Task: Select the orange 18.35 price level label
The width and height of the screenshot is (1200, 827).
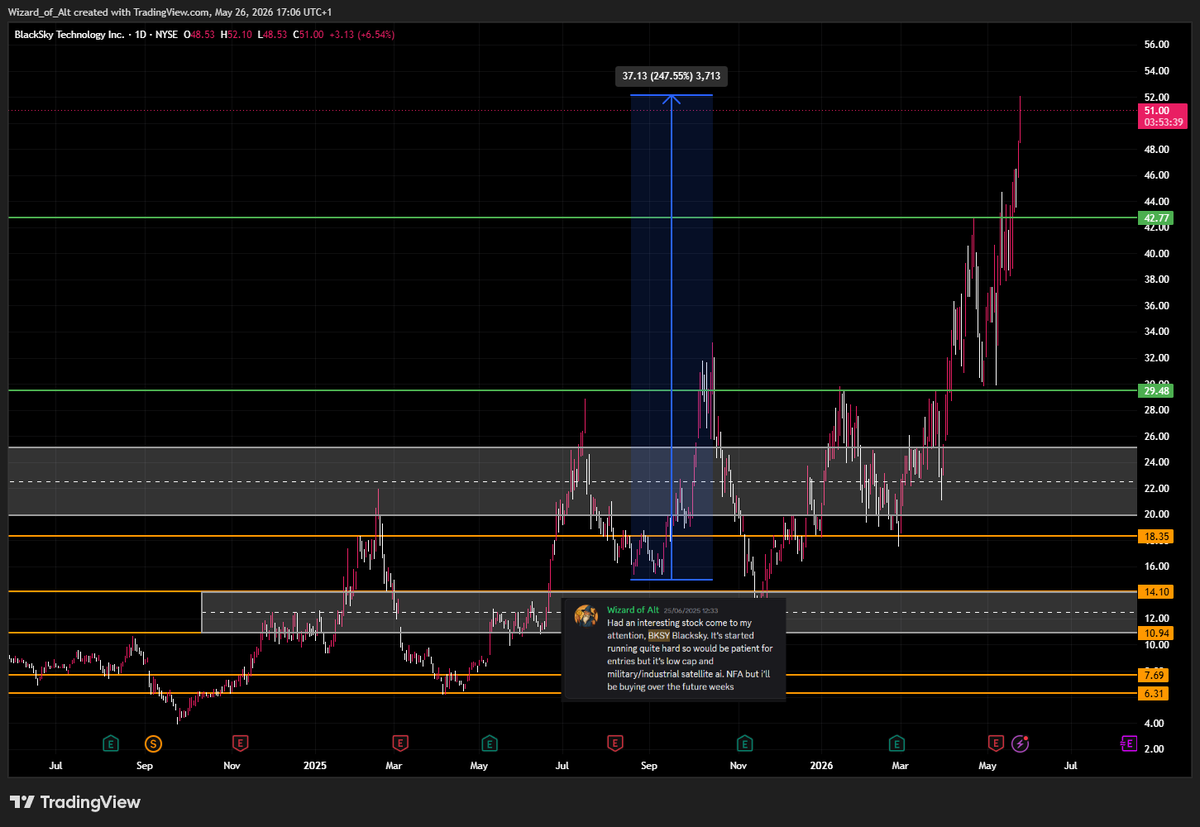Action: pos(1156,537)
